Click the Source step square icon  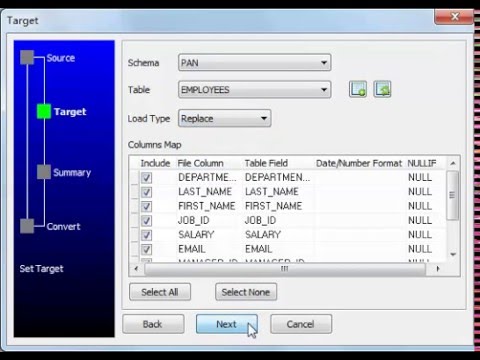[27, 57]
